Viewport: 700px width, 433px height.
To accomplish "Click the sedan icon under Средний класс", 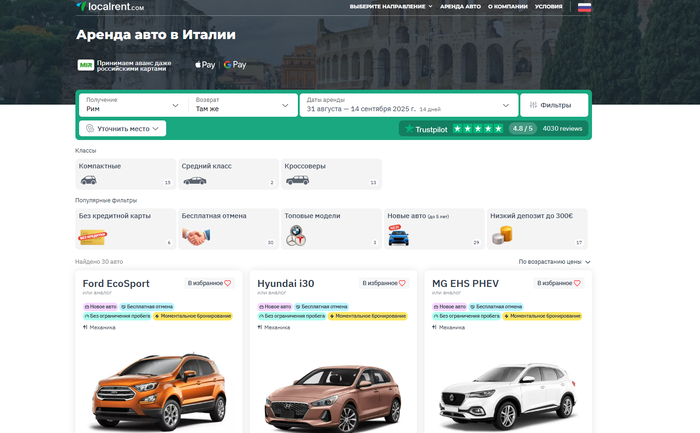I will [x=195, y=181].
